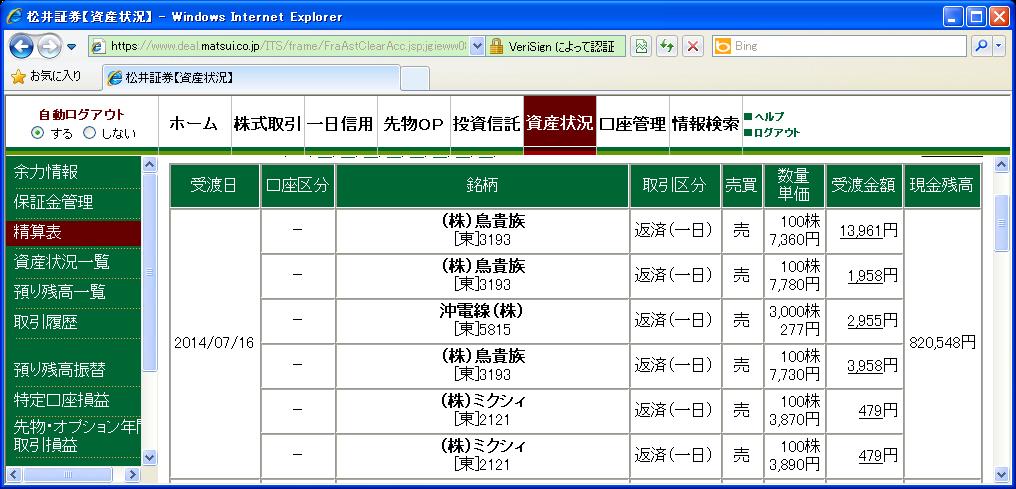Select the しない auto-logout radio button

[x=90, y=133]
